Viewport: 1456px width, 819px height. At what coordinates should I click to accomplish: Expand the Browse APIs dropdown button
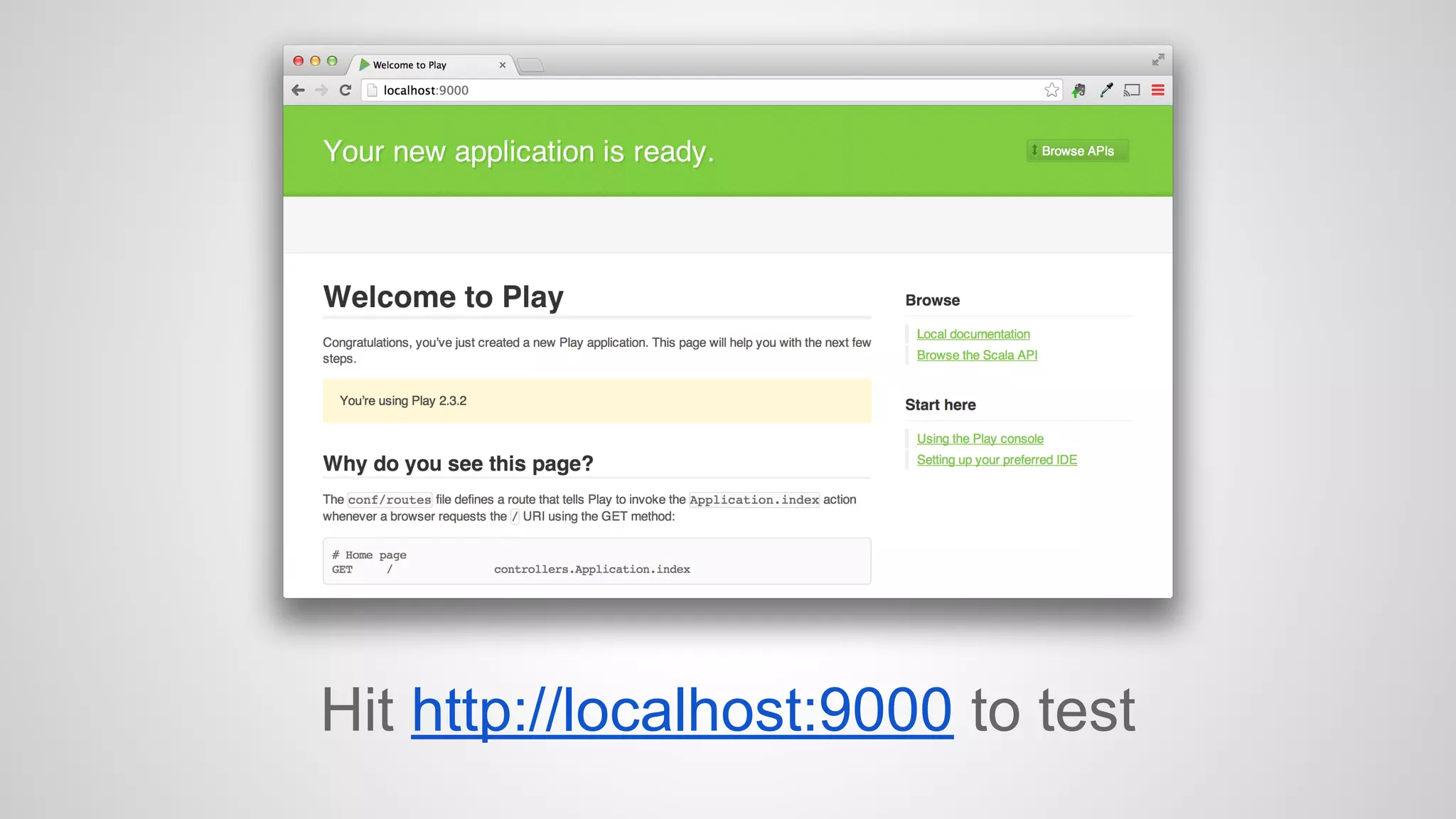click(x=1077, y=151)
